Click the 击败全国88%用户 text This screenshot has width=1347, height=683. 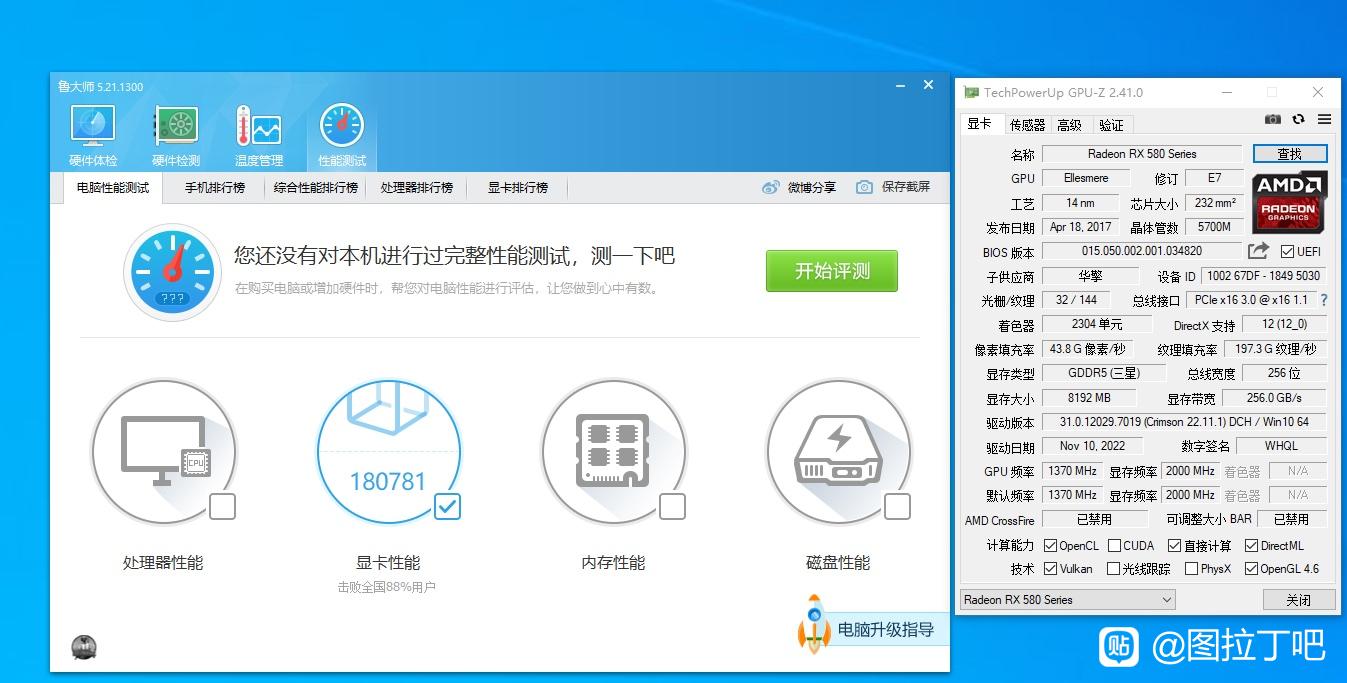coord(387,587)
